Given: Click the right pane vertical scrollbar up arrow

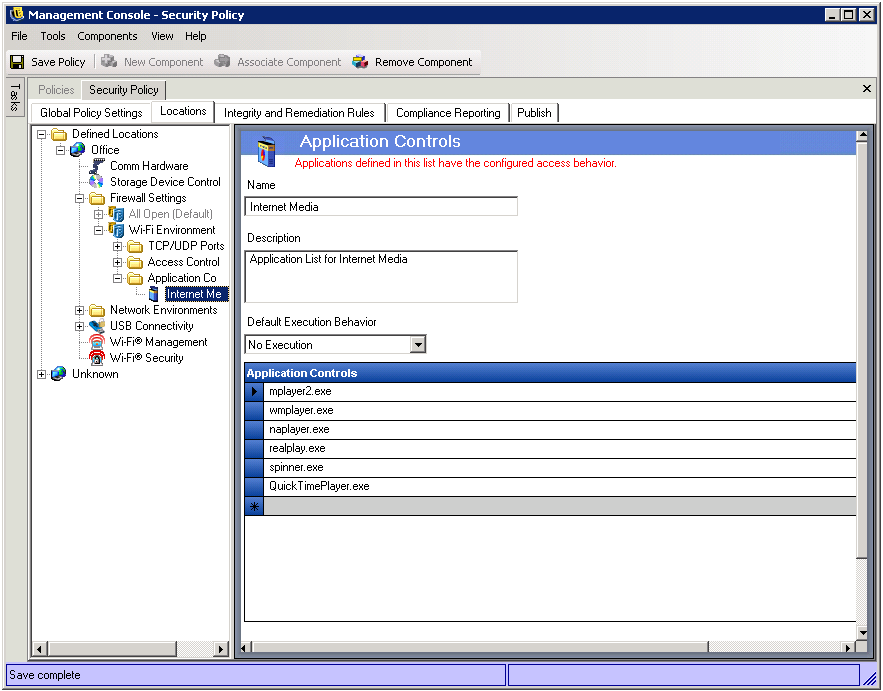Looking at the screenshot, I should click(x=862, y=136).
